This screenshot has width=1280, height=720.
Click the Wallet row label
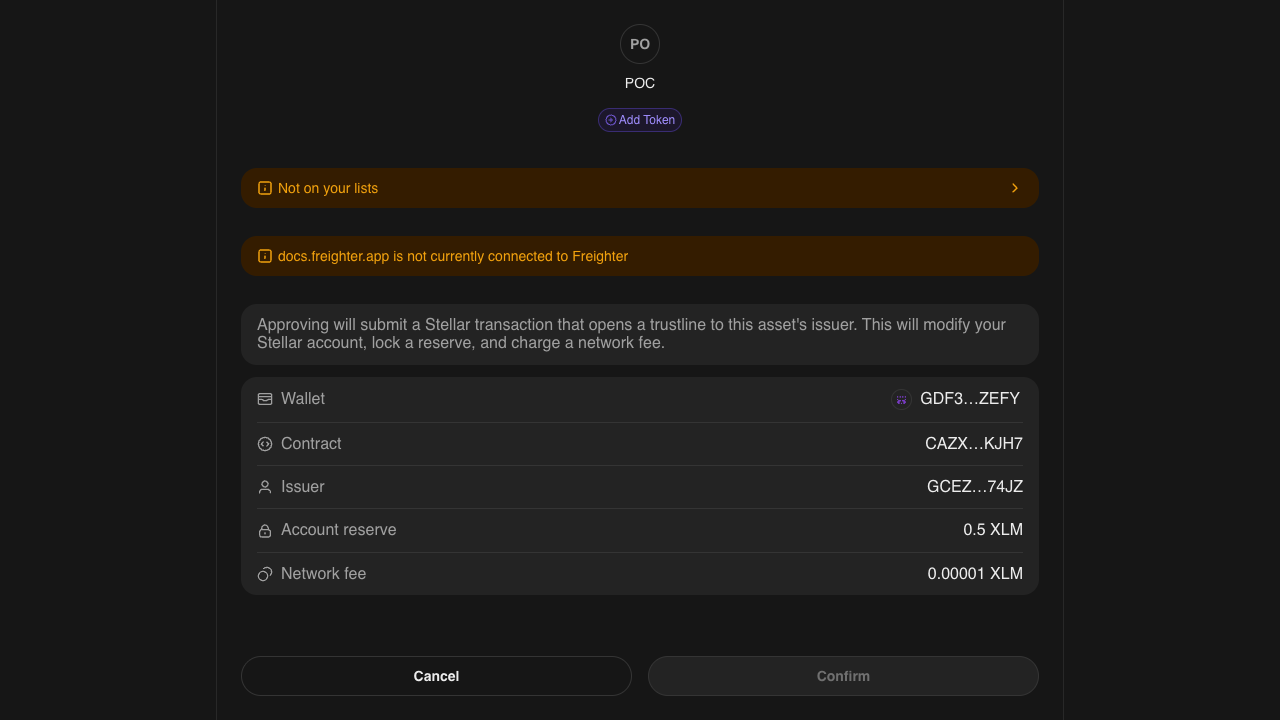point(303,399)
